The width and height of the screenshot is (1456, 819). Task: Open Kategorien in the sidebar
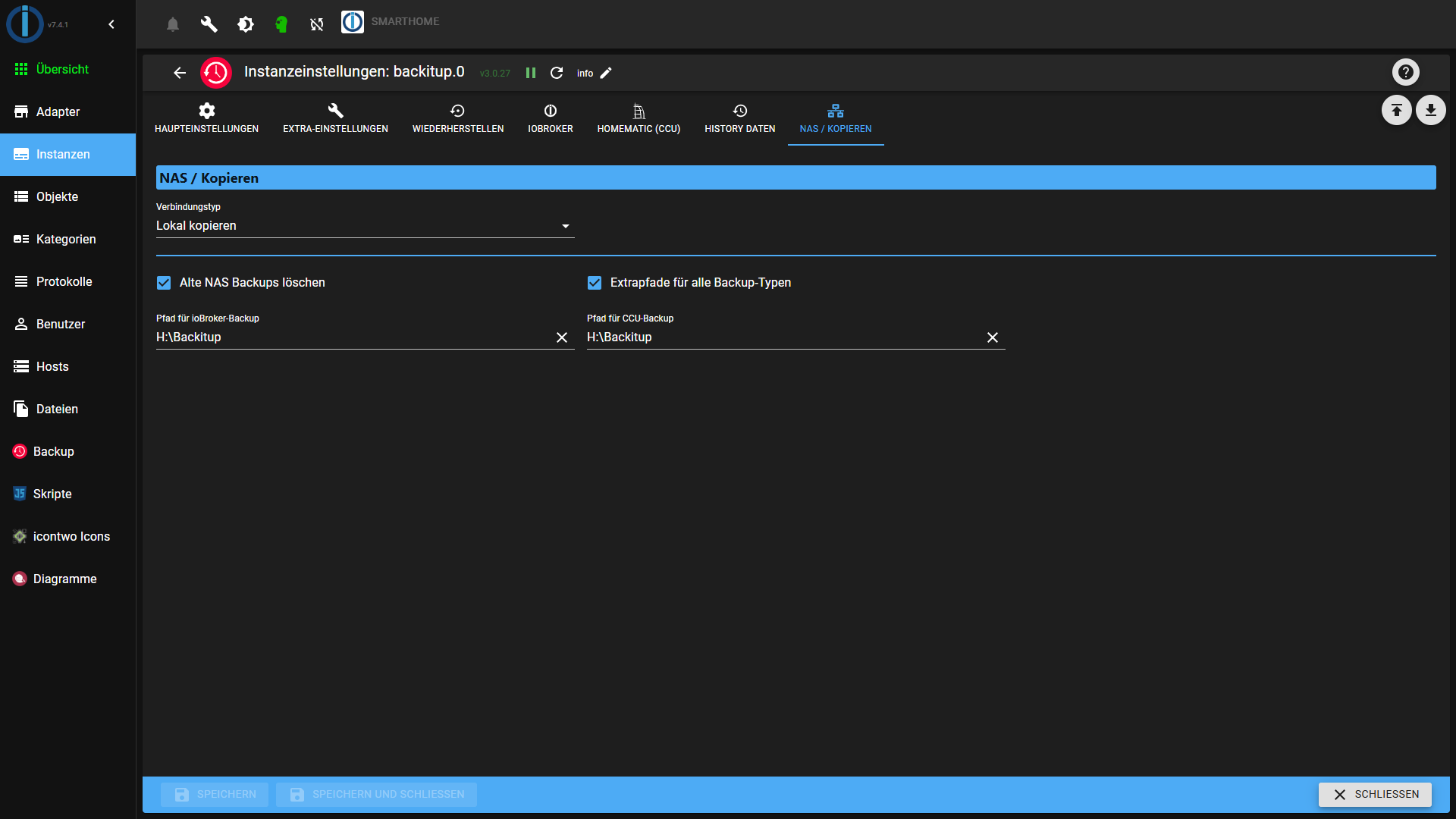click(68, 240)
